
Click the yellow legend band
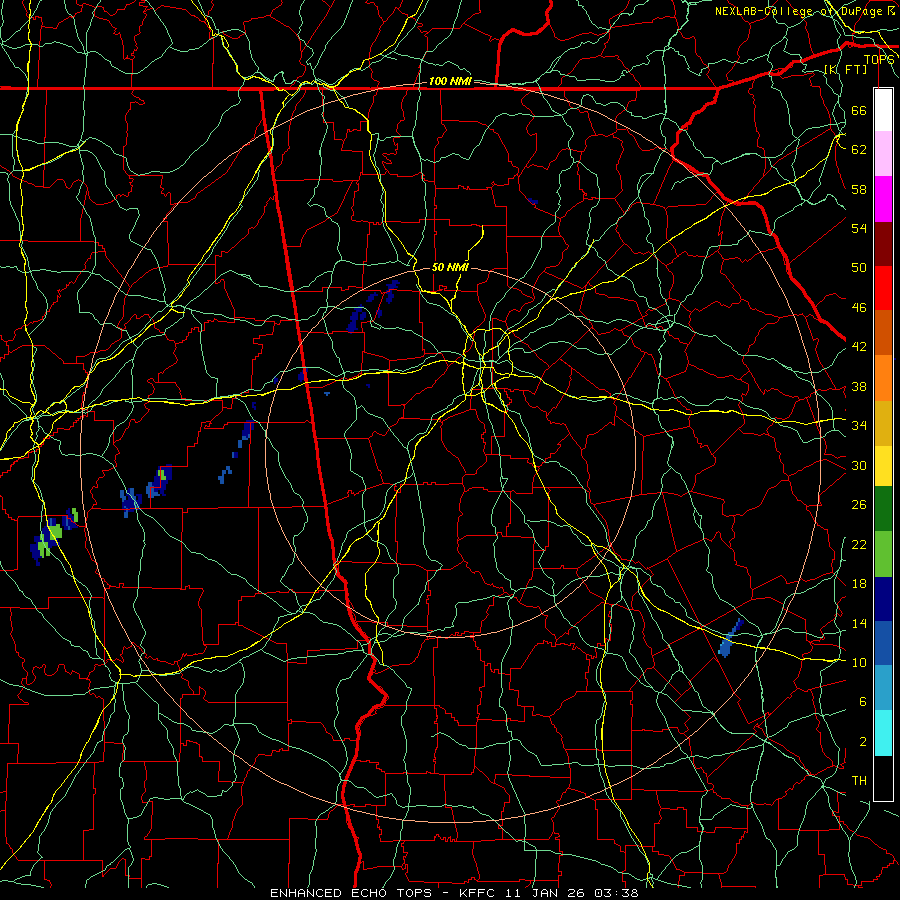click(x=883, y=466)
